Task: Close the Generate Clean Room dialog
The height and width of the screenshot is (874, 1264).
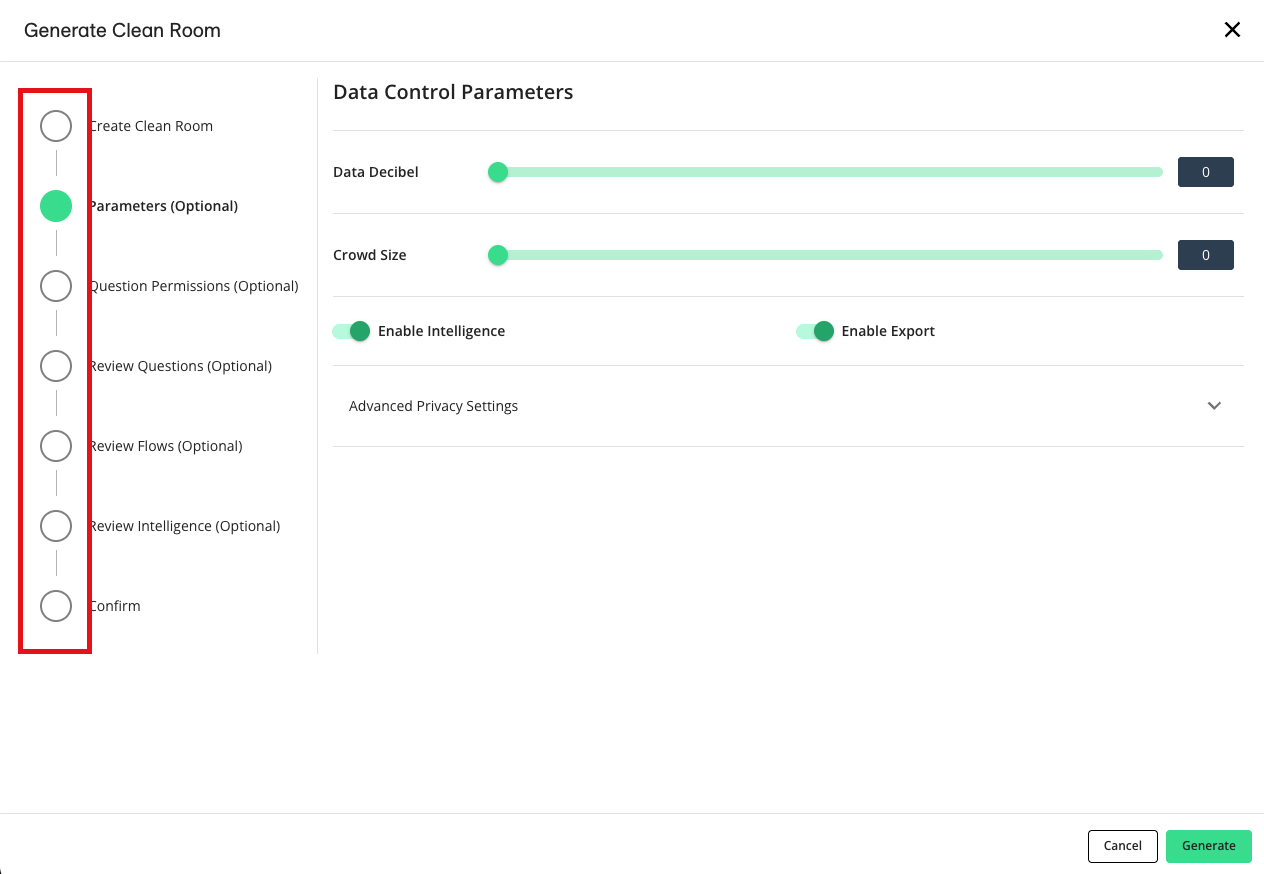Action: point(1232,30)
